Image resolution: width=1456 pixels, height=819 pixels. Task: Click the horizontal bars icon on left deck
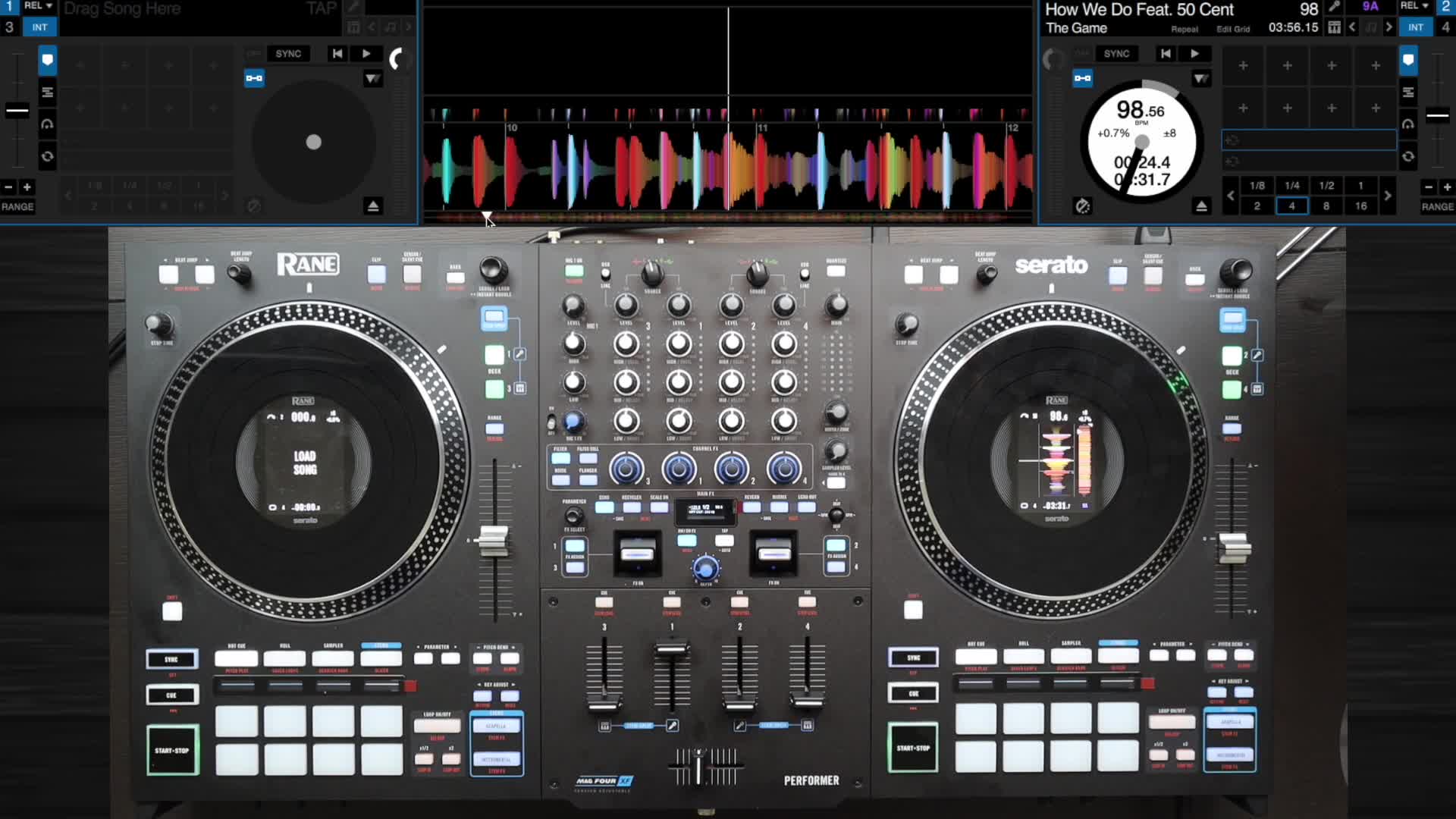[x=47, y=93]
